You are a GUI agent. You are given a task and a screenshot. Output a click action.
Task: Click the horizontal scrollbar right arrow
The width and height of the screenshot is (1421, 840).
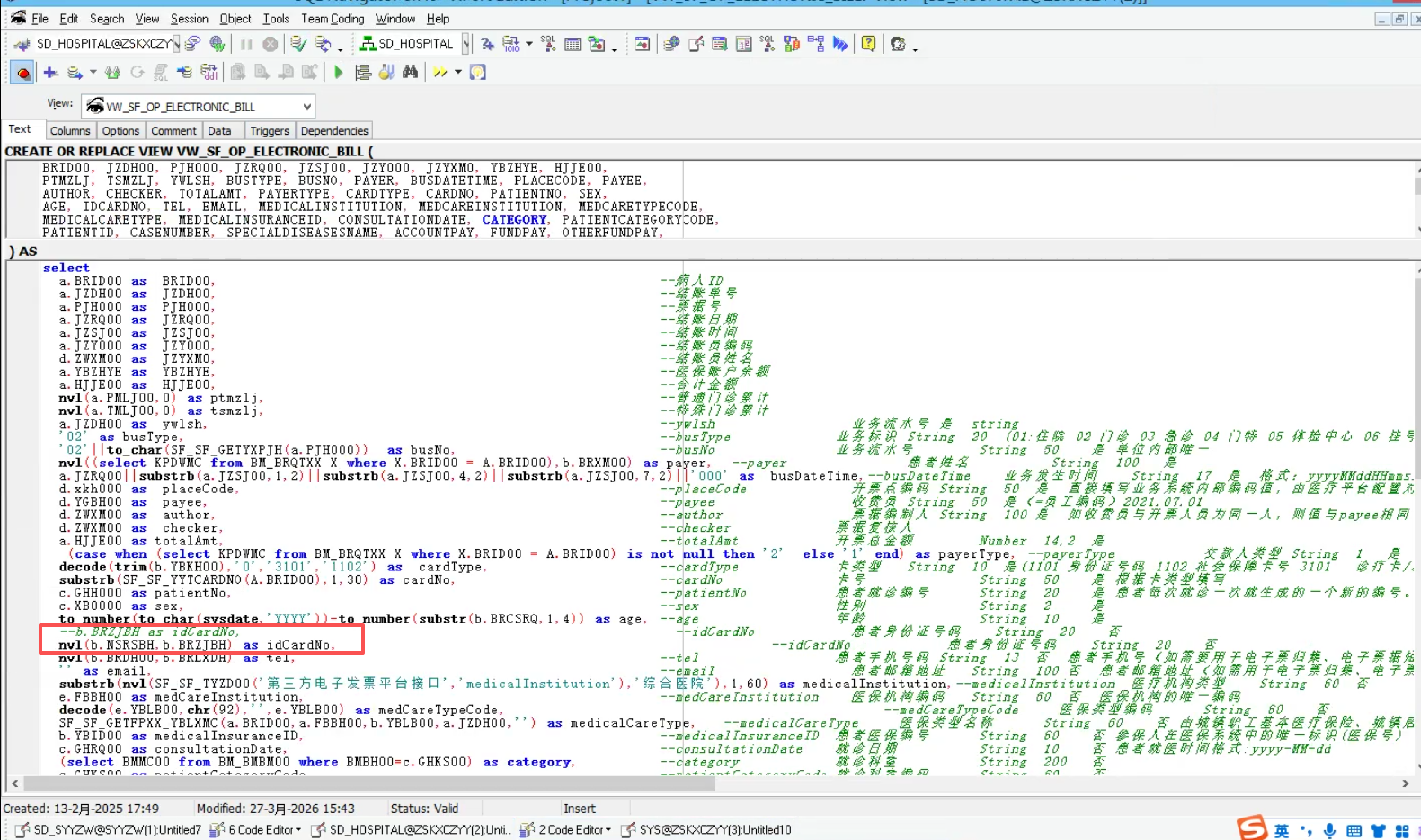tap(1406, 783)
